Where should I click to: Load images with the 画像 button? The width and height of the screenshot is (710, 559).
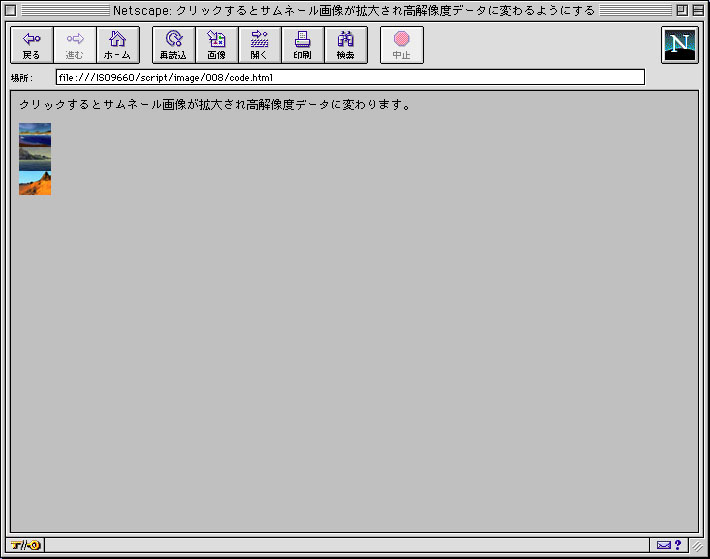pos(217,45)
